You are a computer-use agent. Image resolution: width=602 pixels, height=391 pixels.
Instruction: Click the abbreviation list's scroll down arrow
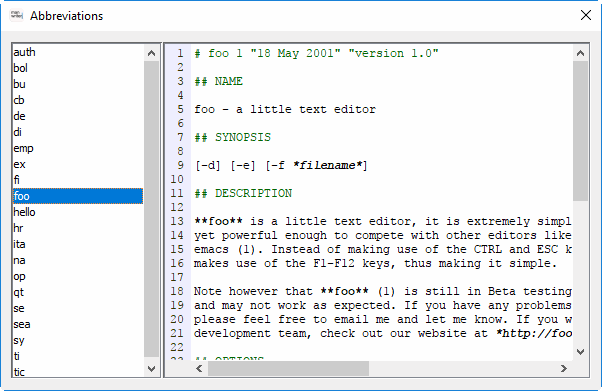click(152, 369)
